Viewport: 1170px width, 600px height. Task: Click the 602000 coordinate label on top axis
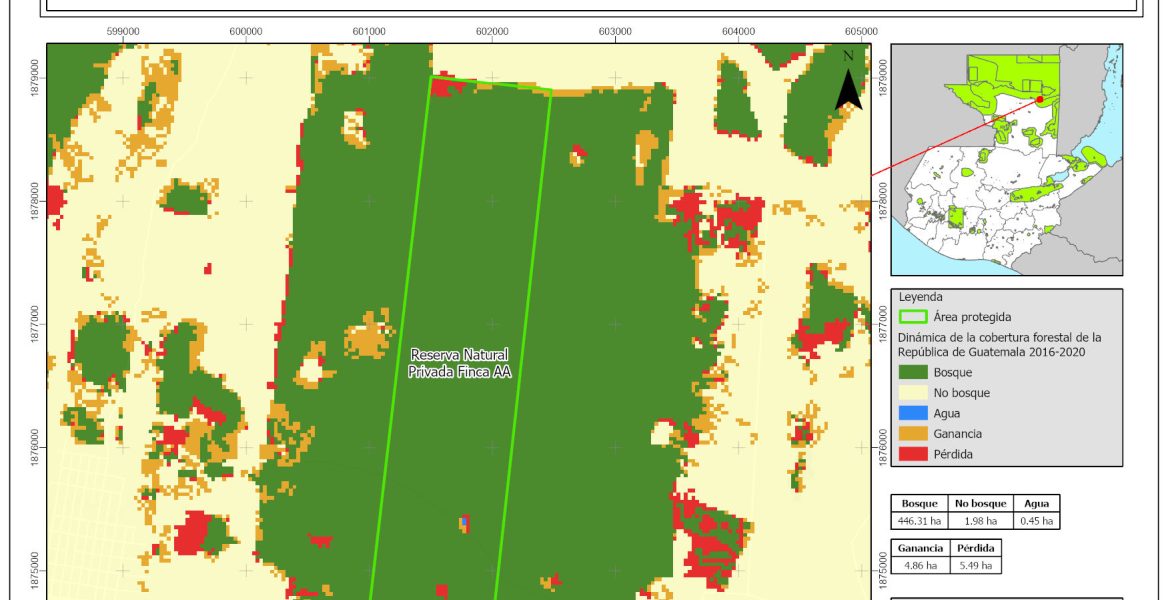491,31
